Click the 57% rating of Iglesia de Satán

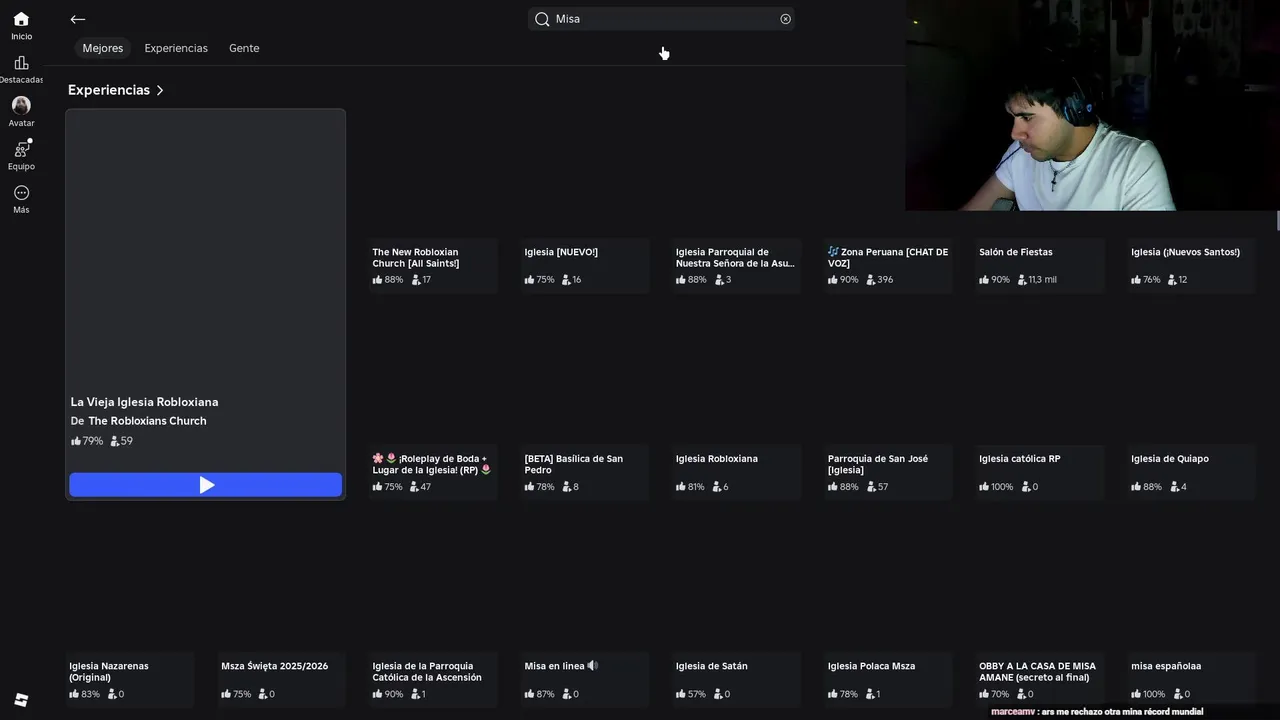click(691, 694)
